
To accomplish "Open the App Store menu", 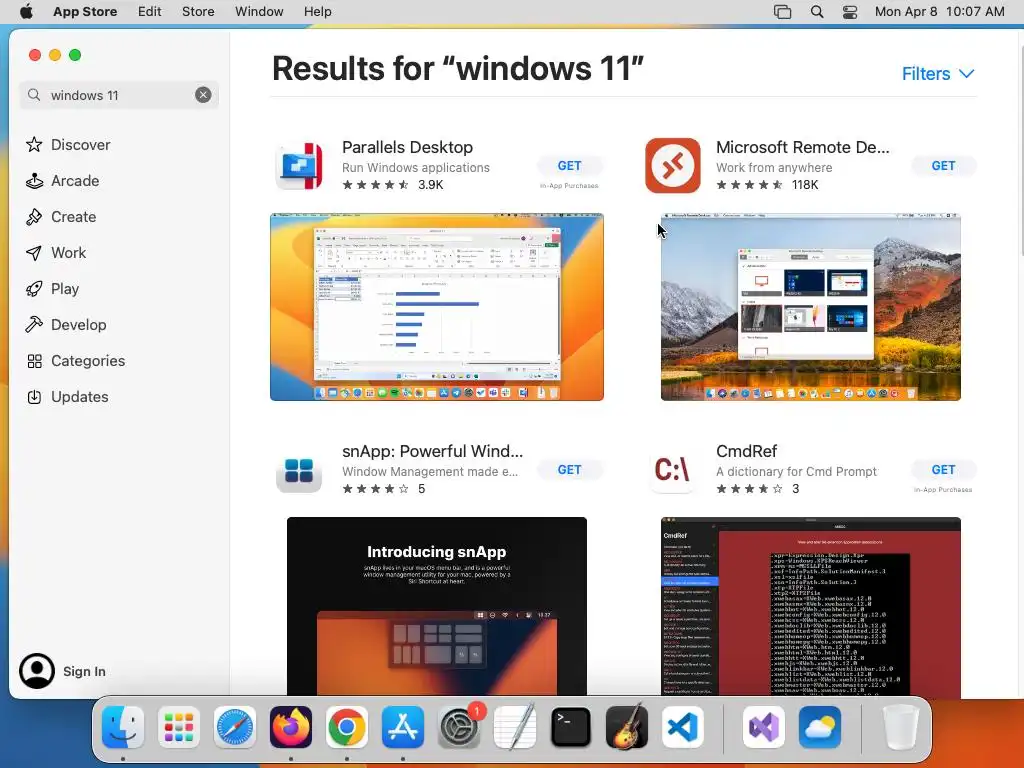I will pos(85,11).
